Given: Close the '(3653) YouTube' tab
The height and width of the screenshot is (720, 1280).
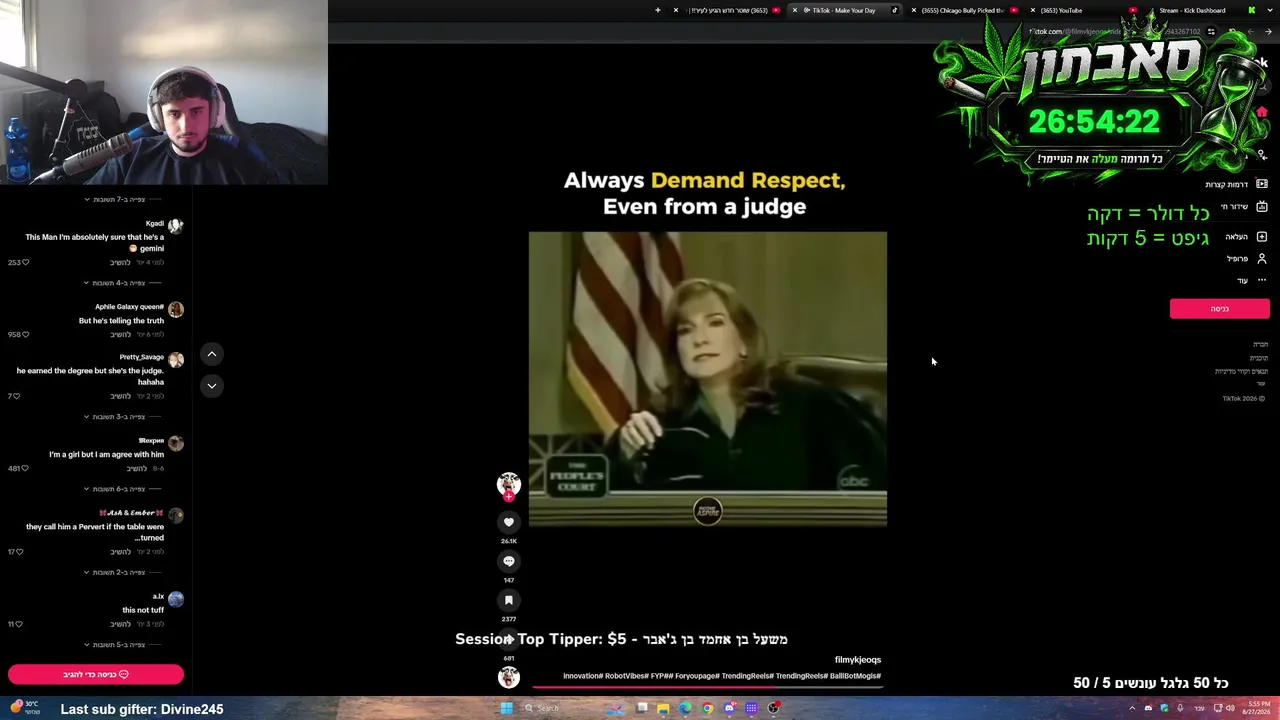Looking at the screenshot, I should pyautogui.click(x=1033, y=10).
